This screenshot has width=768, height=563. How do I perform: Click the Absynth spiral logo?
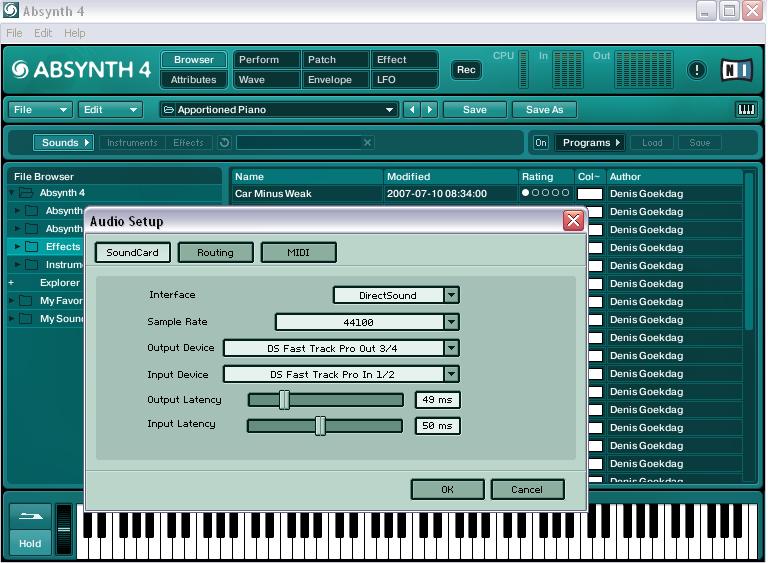[x=20, y=70]
